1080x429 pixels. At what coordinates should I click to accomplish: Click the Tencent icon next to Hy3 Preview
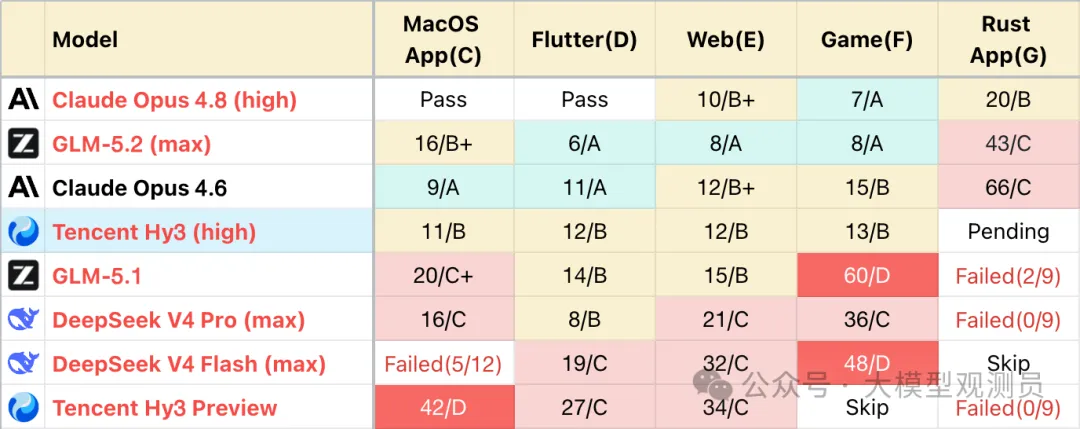[x=23, y=407]
